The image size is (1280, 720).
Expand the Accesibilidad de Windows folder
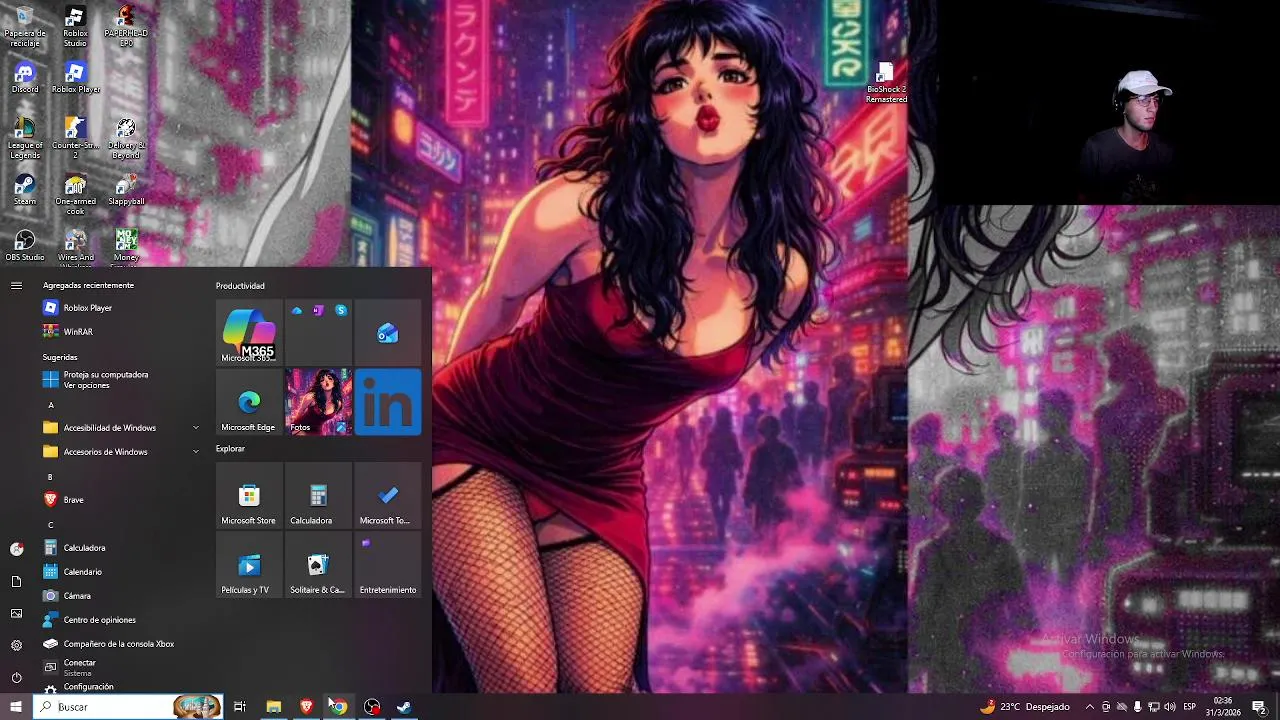120,427
